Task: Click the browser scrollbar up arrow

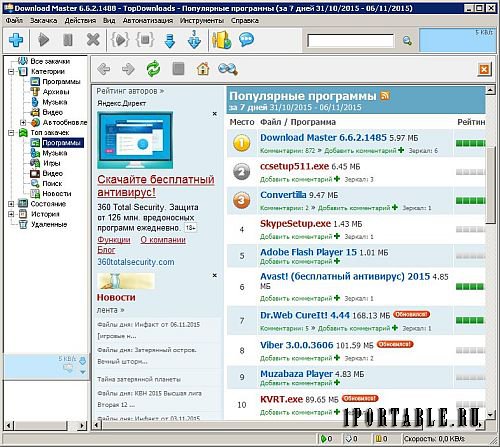Action: [490, 90]
